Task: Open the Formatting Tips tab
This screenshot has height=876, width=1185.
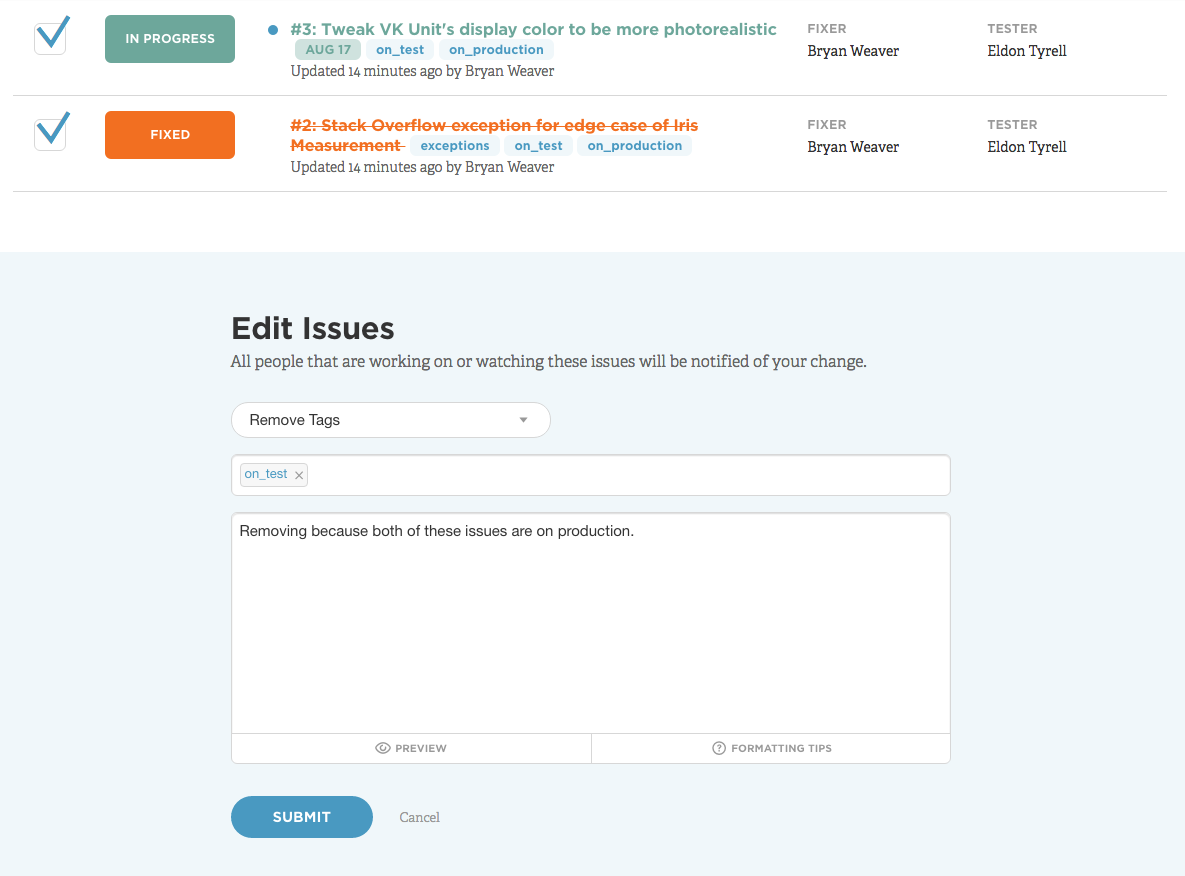Action: [x=771, y=748]
